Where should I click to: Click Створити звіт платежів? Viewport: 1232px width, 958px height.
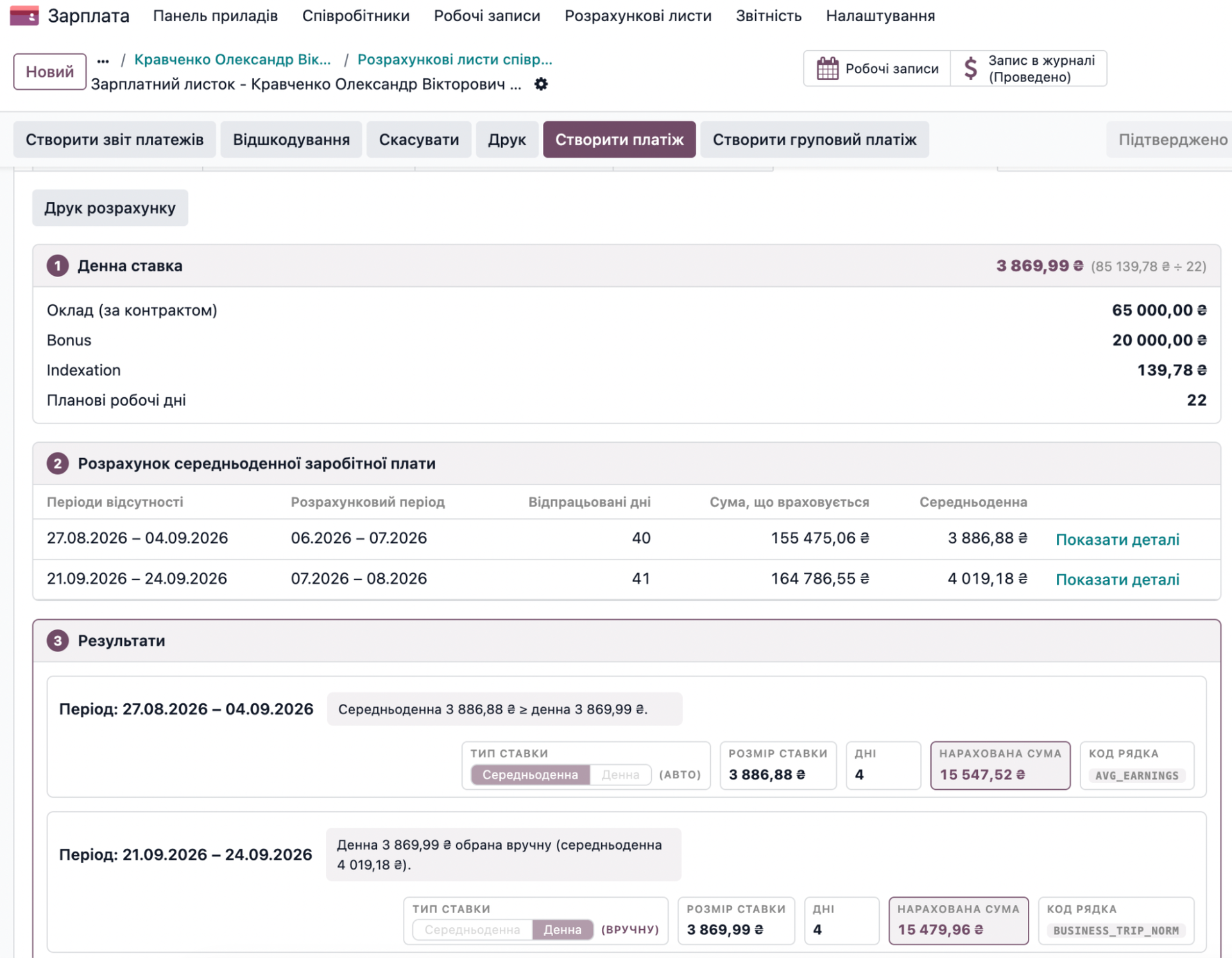pos(115,139)
